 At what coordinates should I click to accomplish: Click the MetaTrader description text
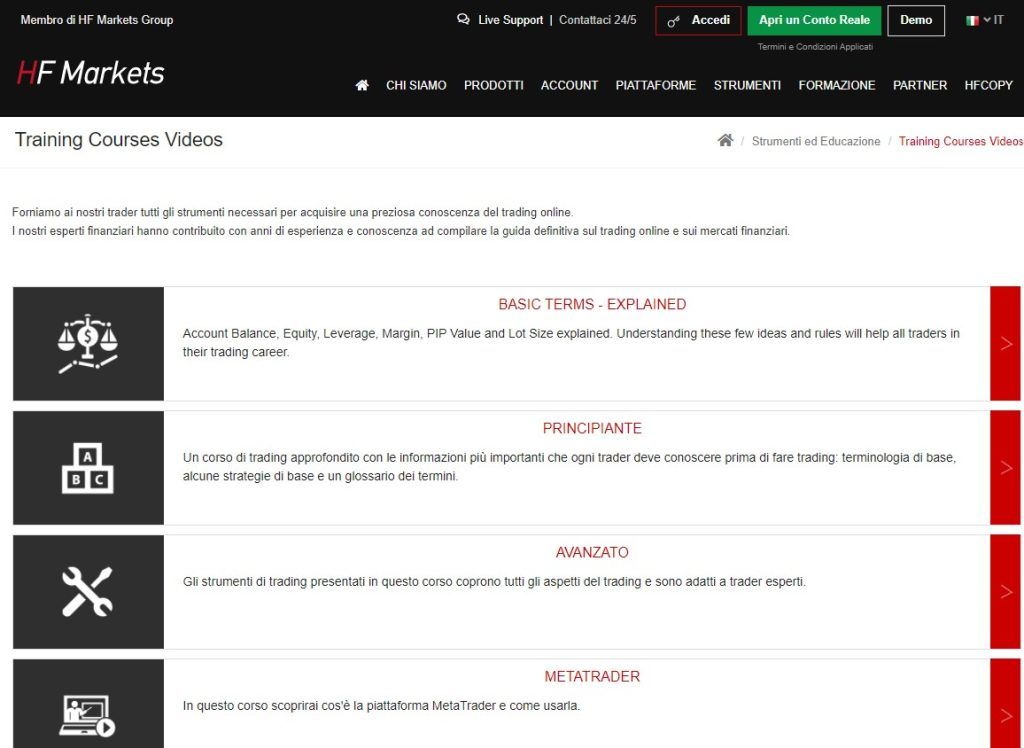click(381, 706)
